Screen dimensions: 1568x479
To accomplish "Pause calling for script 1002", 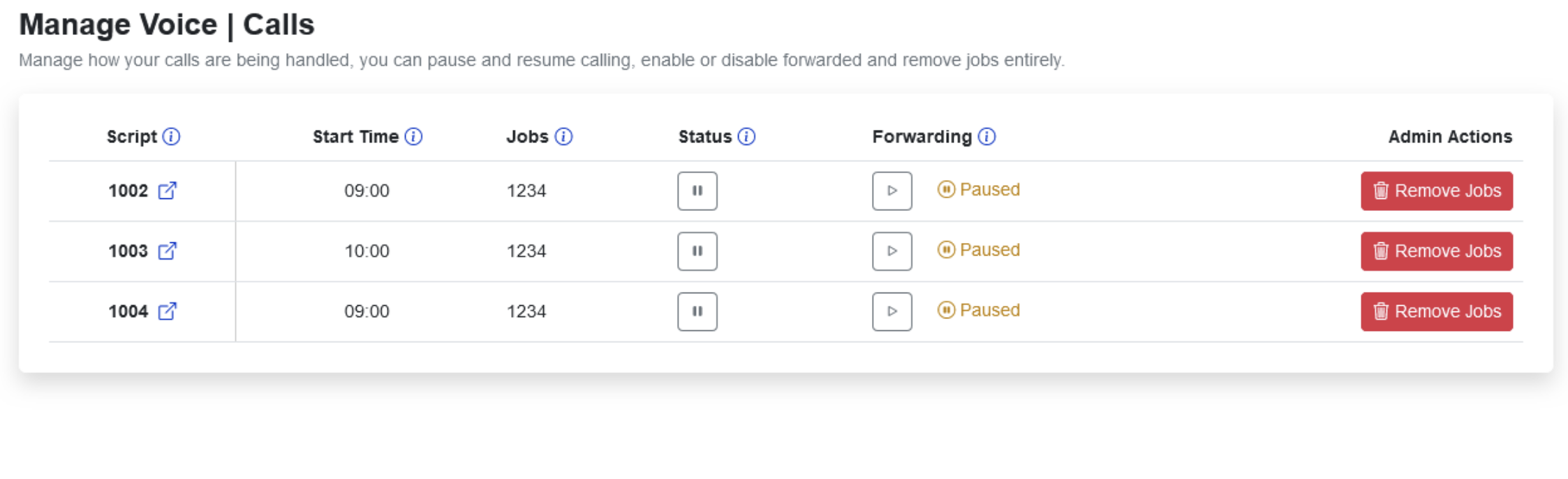I will [697, 190].
